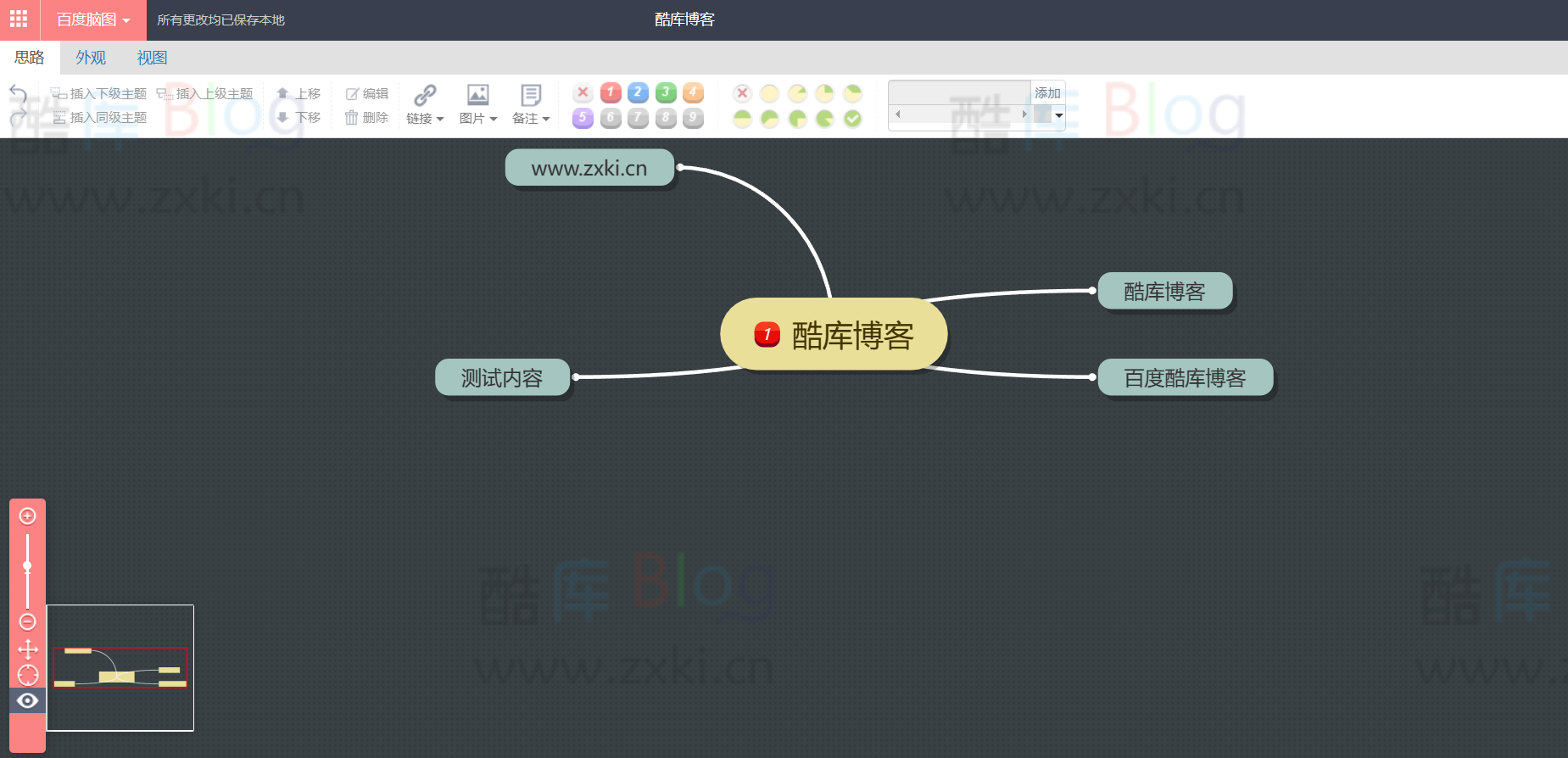Set priority 1 red icon
Image resolution: width=1568 pixels, height=758 pixels.
(x=611, y=92)
